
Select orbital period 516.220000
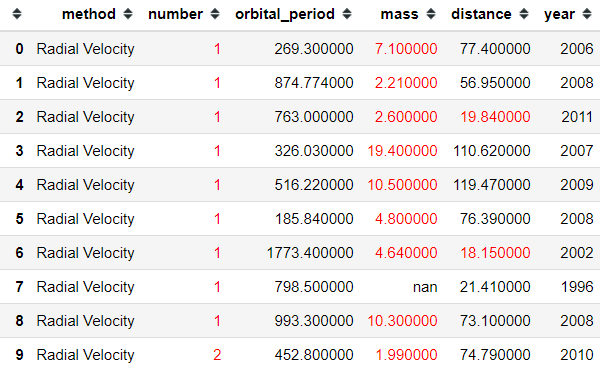(314, 184)
